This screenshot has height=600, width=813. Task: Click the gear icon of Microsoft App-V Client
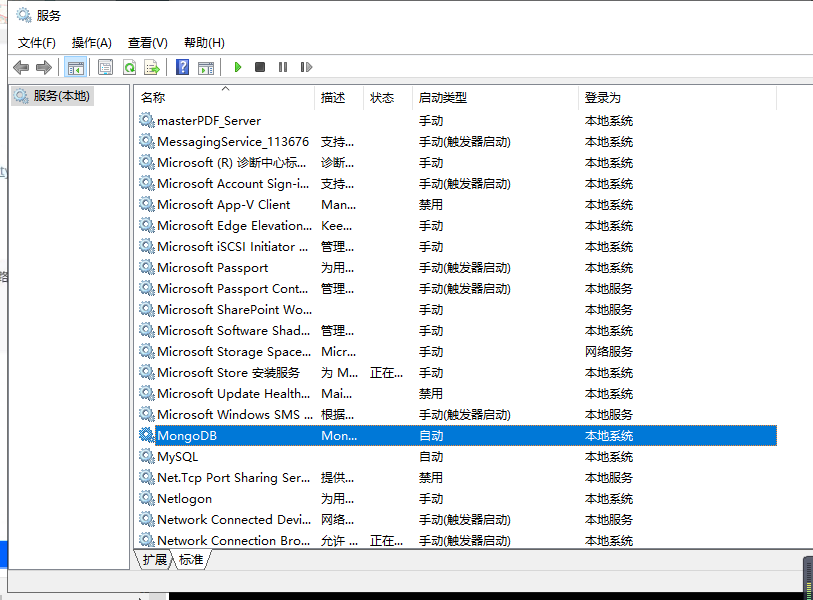pyautogui.click(x=147, y=204)
